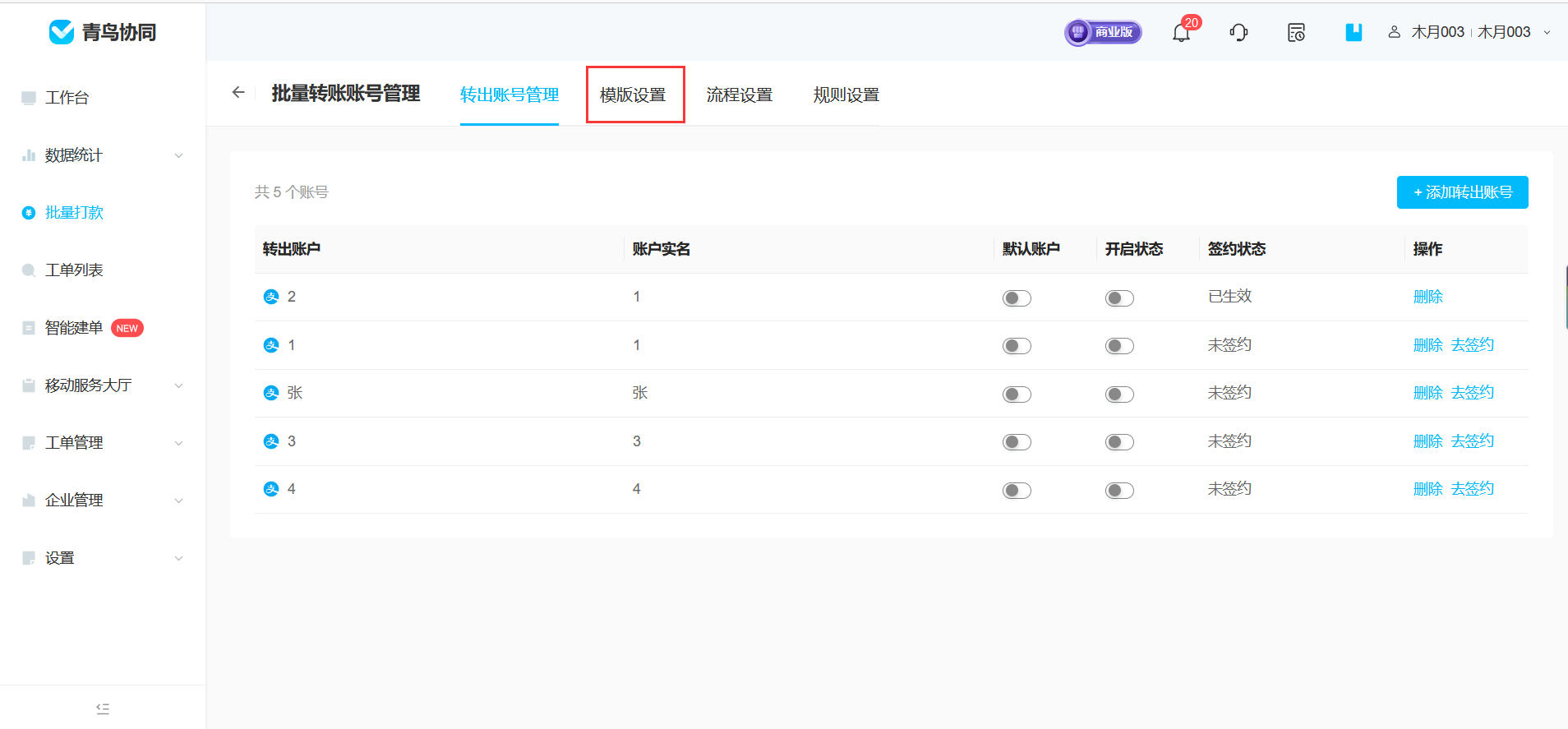This screenshot has height=729, width=1568.
Task: Toggle 开启状态 switch for account 3
Action: [x=1119, y=442]
